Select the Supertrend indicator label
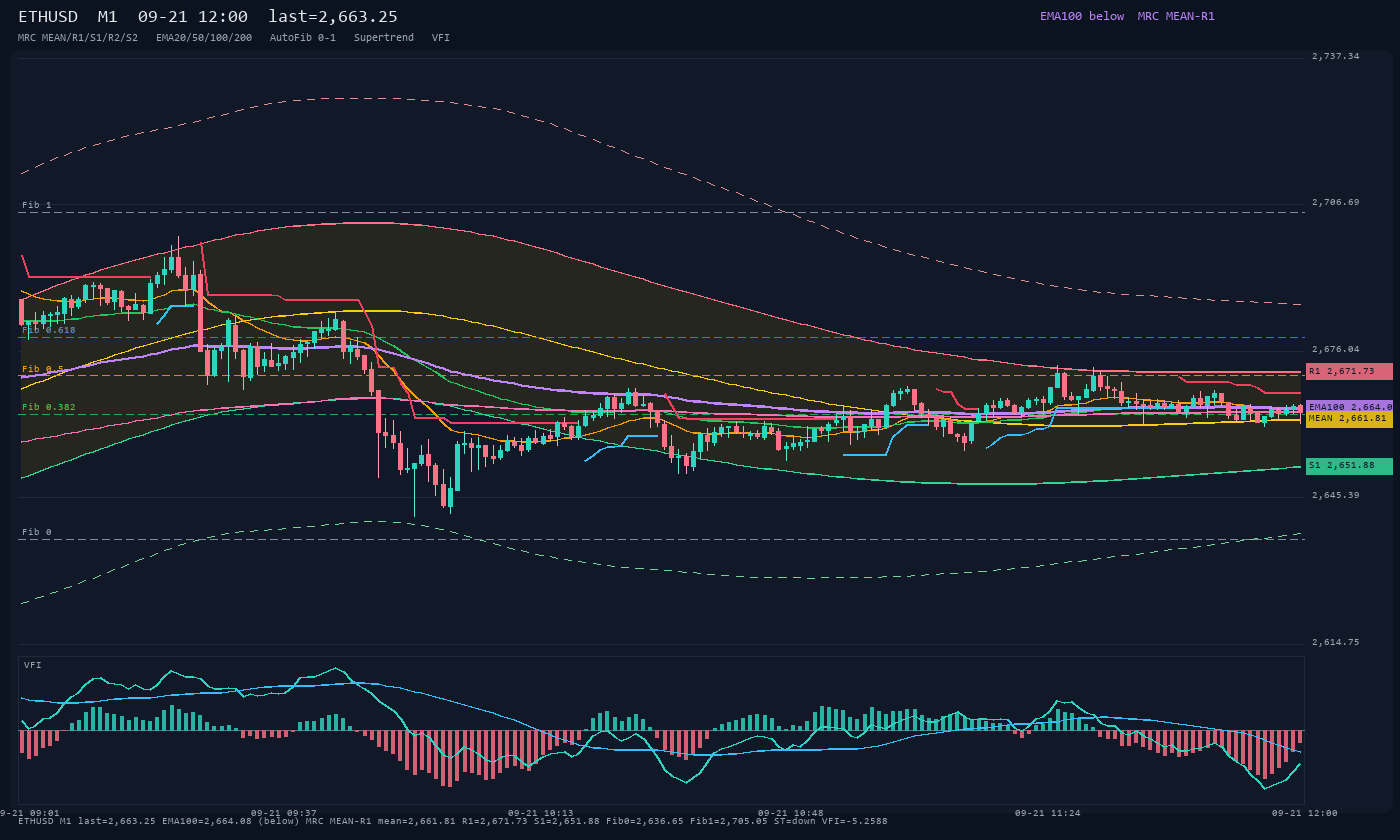Image resolution: width=1400 pixels, height=840 pixels. tap(384, 37)
